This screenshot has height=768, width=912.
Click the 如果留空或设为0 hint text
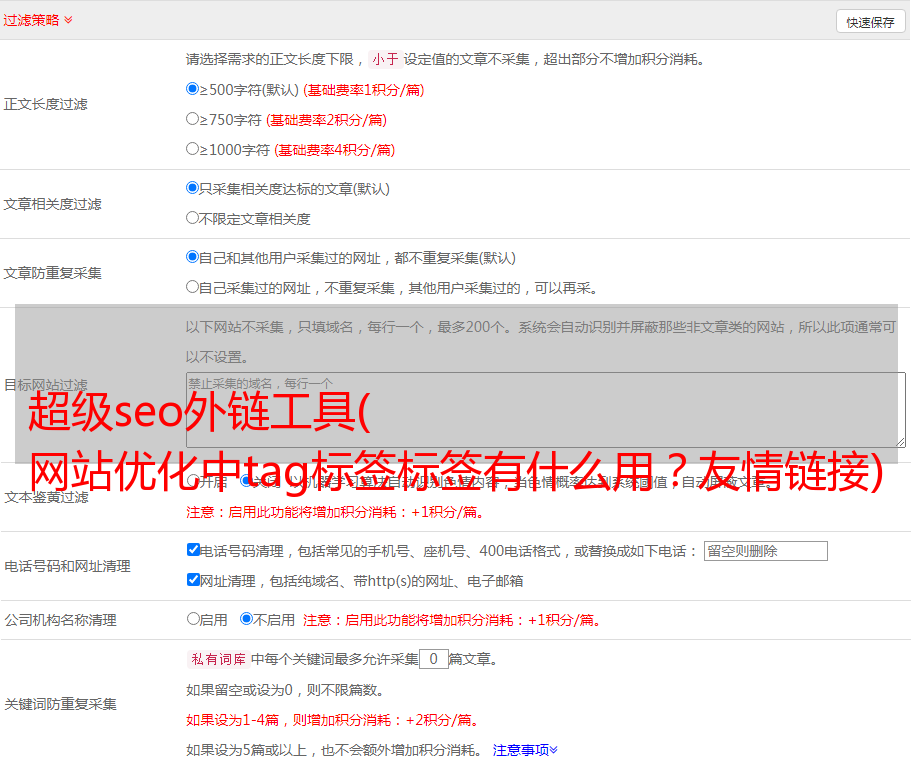[x=285, y=690]
